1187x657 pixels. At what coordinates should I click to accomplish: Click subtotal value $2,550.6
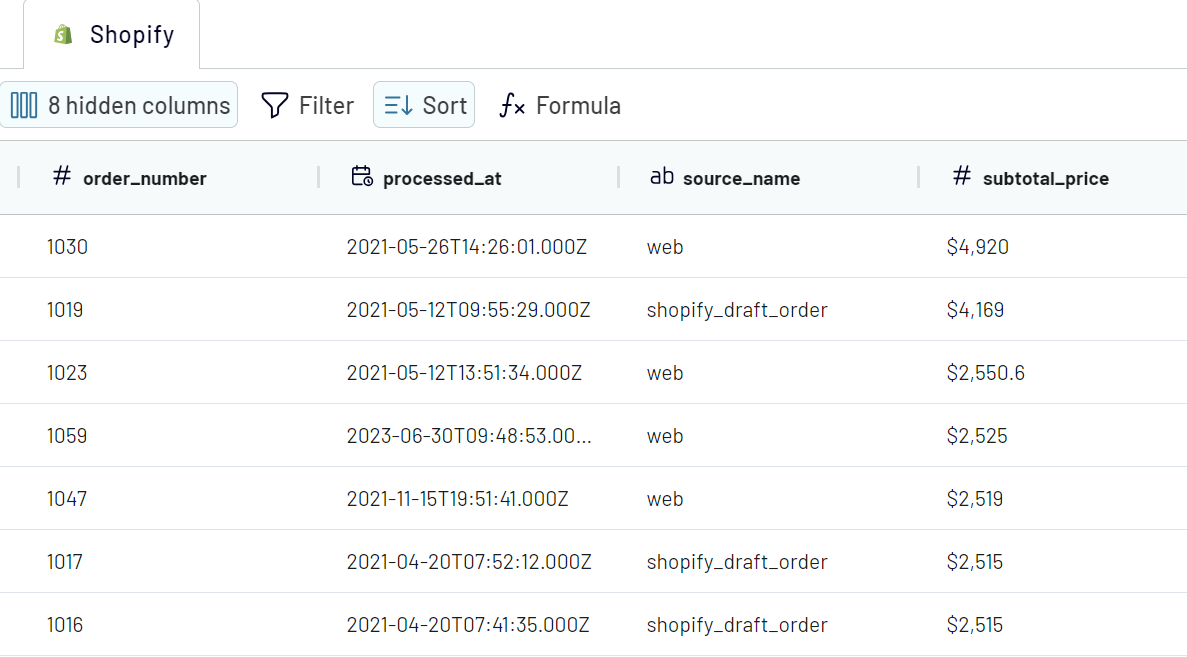(986, 372)
